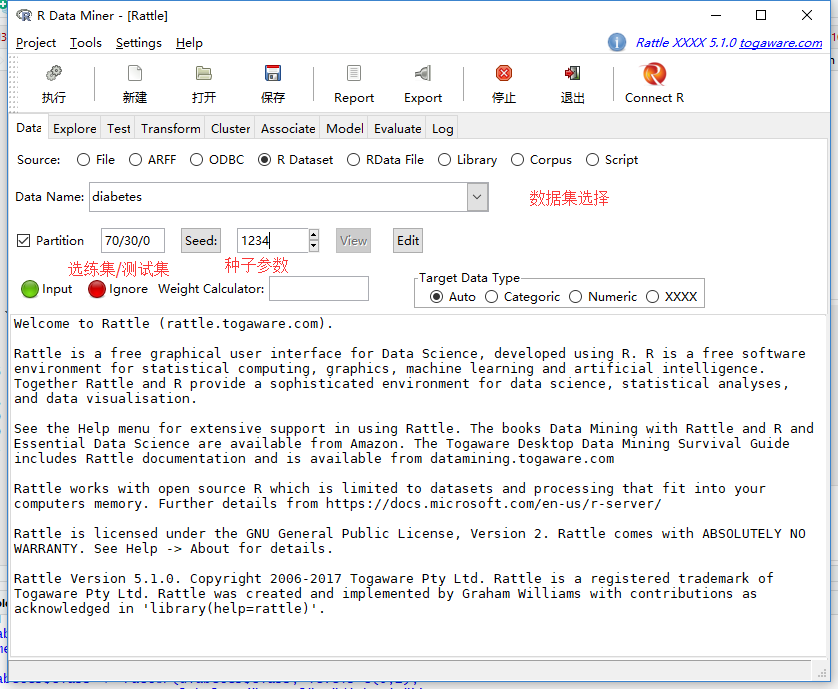Open the Help menu
Screen dimensions: 838x689
pos(189,43)
